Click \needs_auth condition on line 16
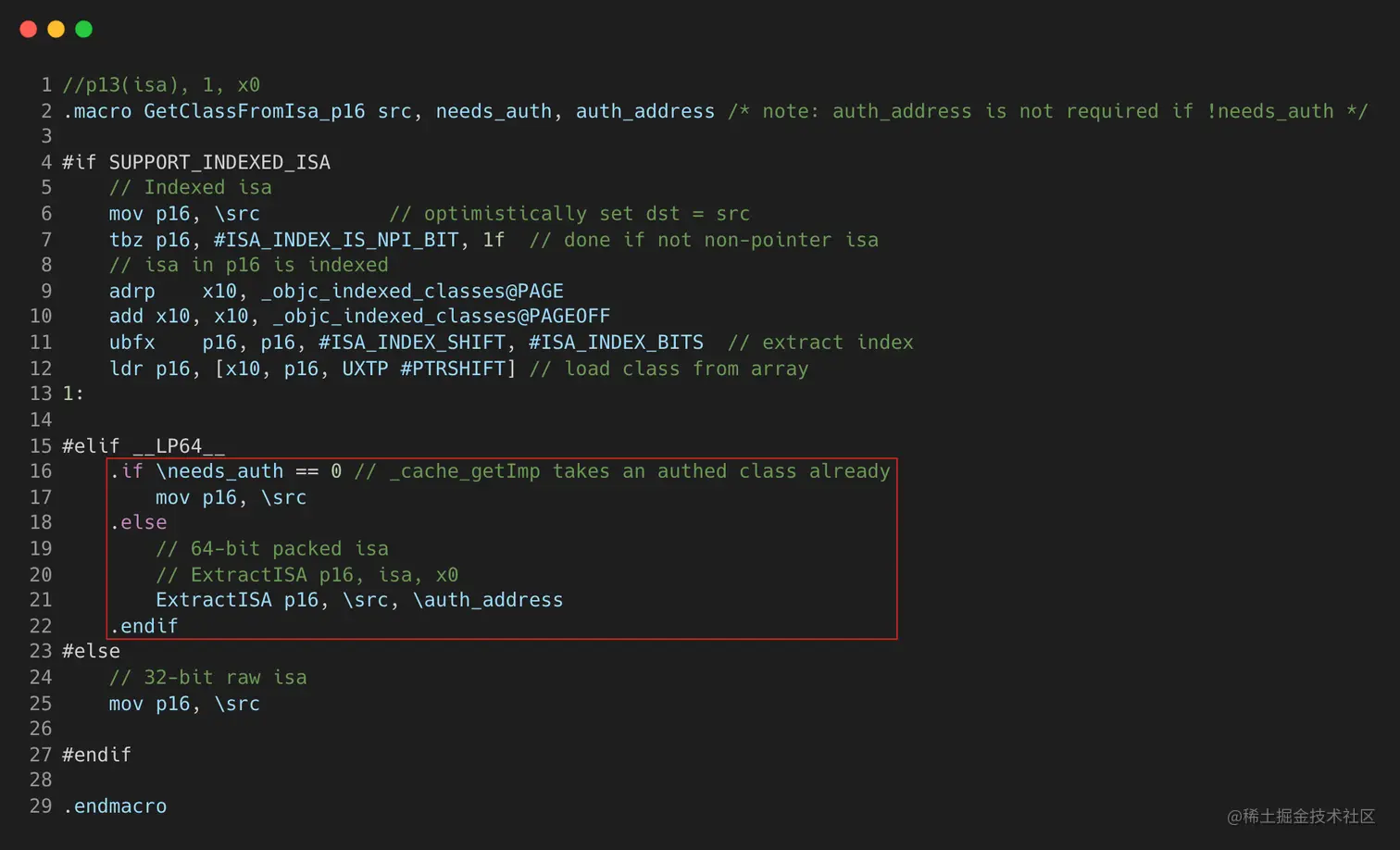The image size is (1400, 850). (x=219, y=471)
